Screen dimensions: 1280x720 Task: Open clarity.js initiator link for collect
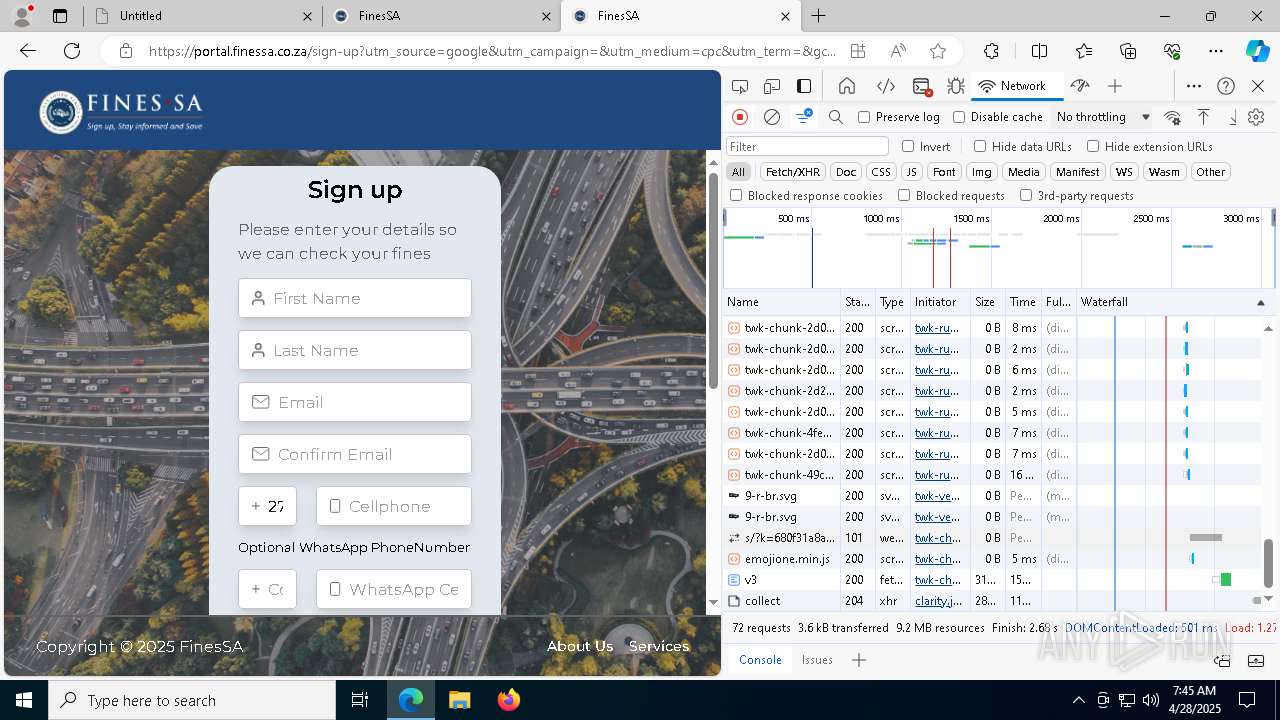938,601
